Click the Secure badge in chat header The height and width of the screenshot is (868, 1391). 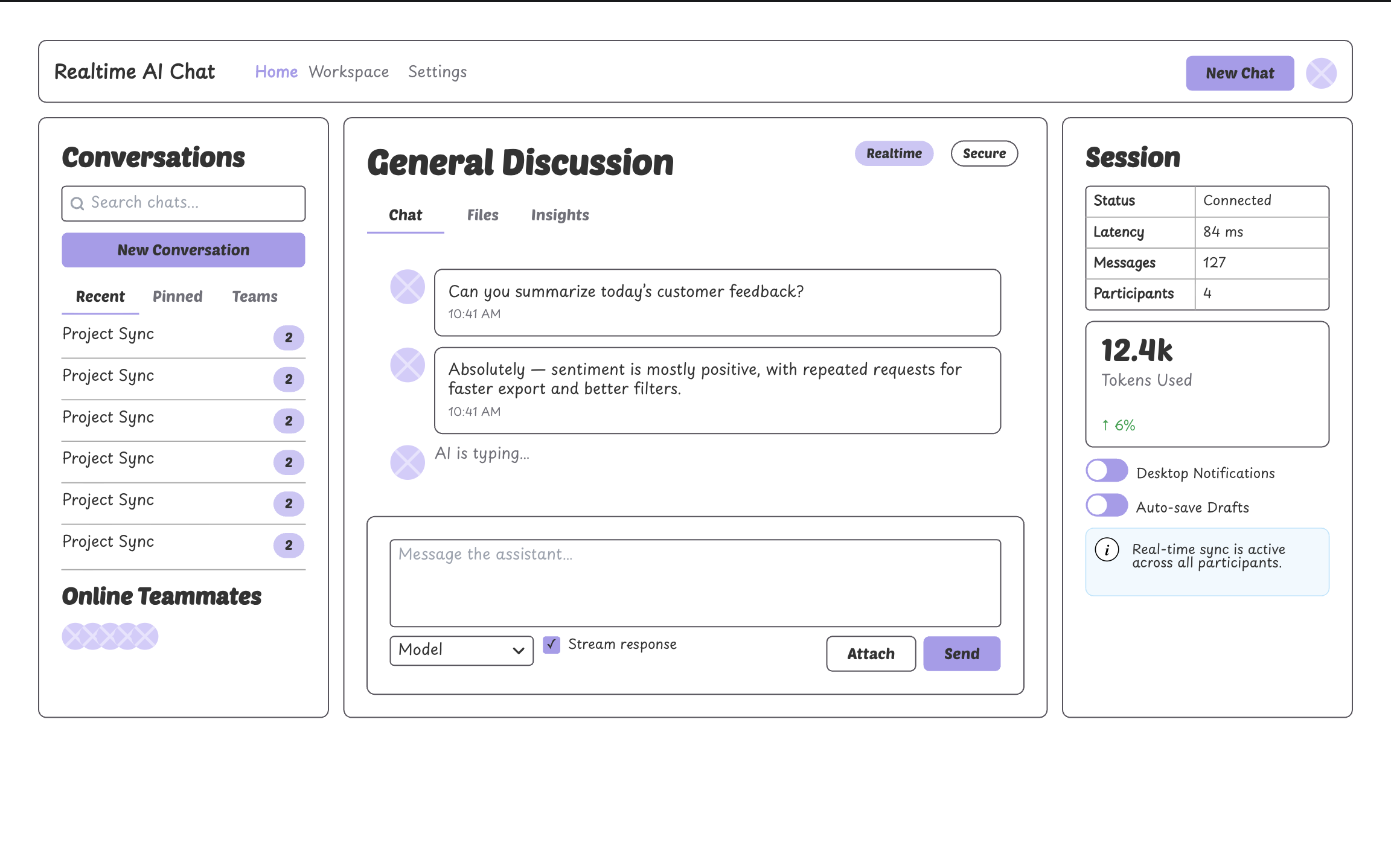[984, 153]
